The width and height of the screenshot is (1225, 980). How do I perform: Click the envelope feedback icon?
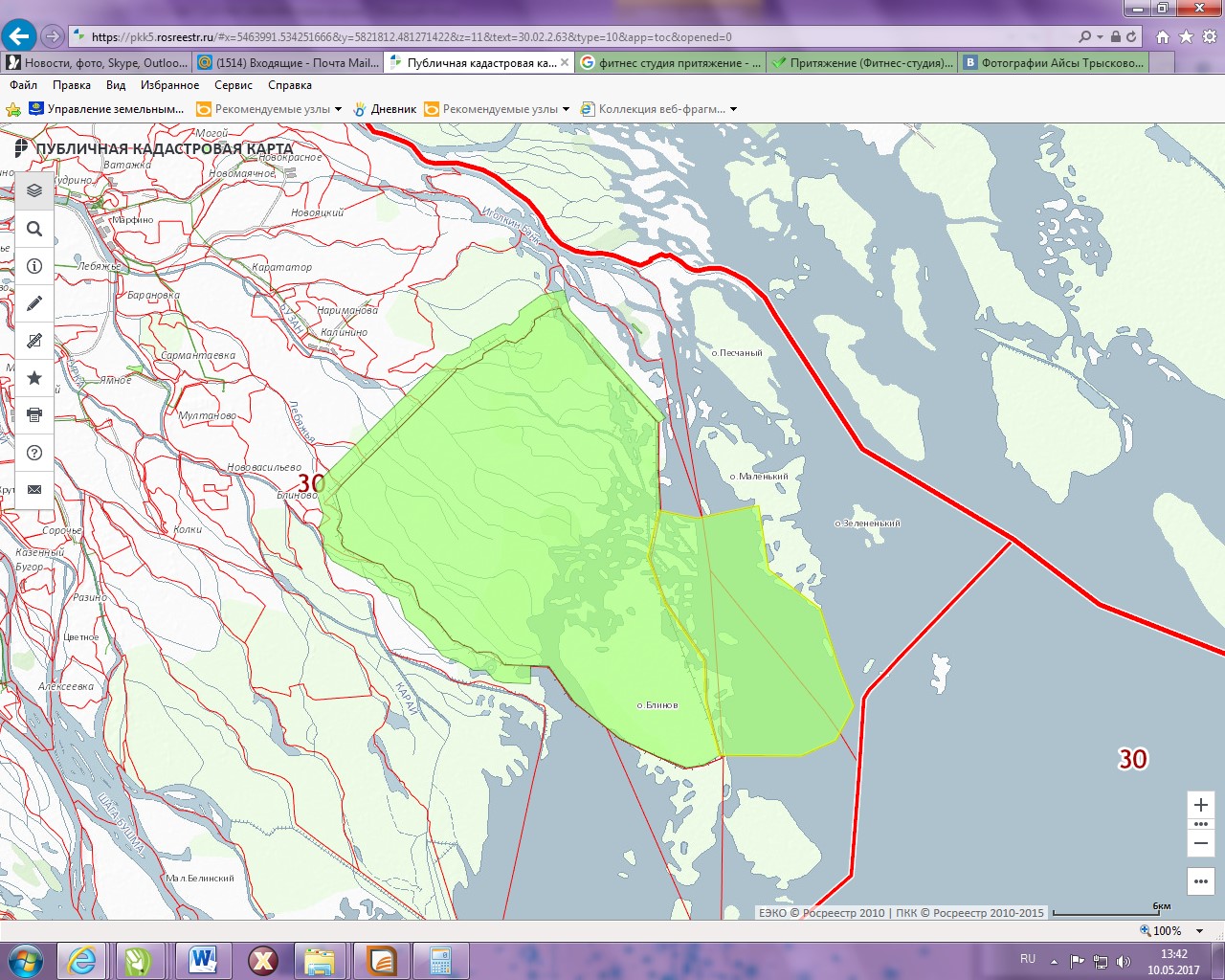click(x=34, y=489)
